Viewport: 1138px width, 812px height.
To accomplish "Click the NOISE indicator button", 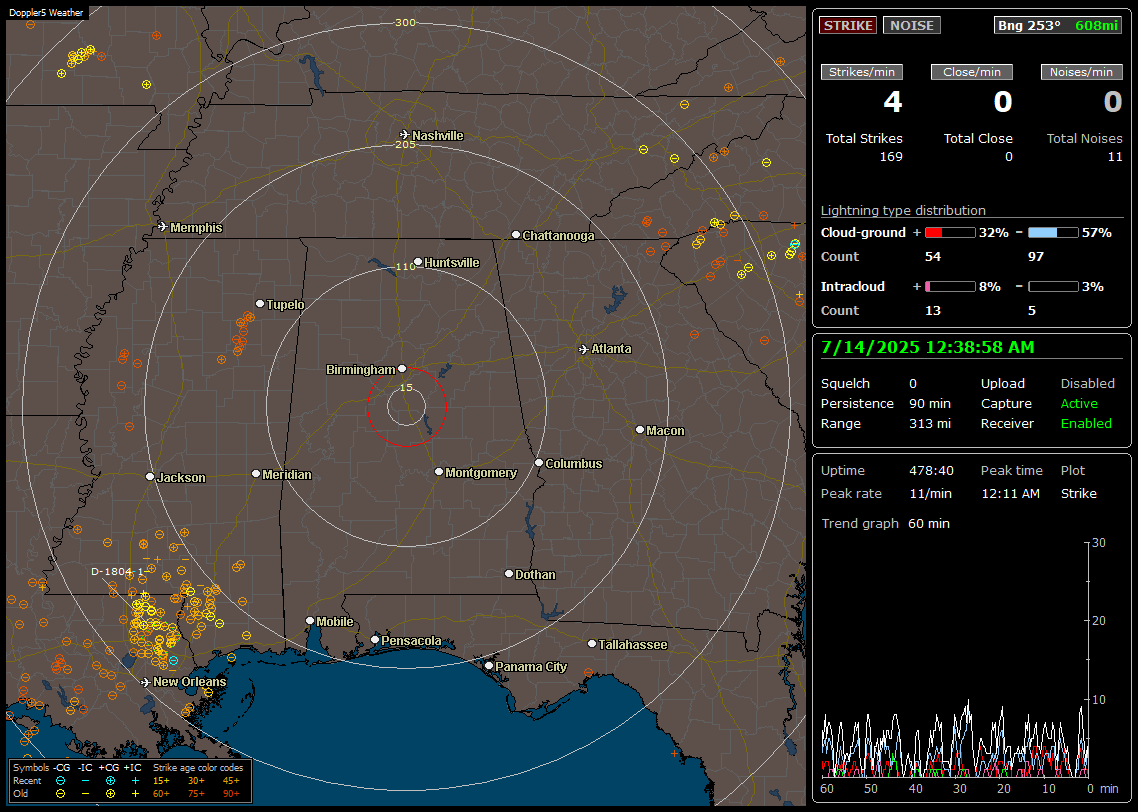I will [912, 25].
